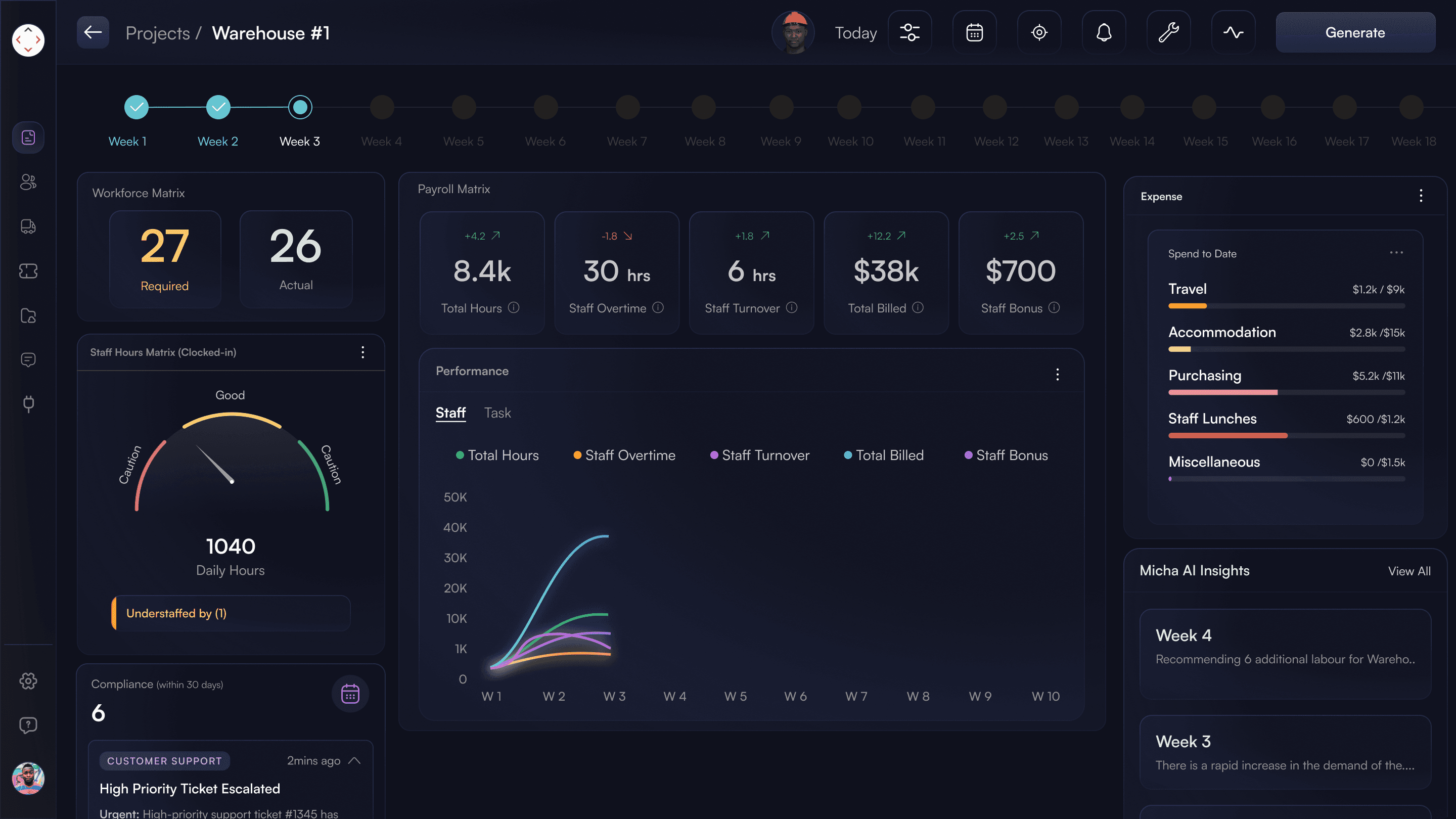1456x819 pixels.
Task: Select the Week 2 step marker
Action: (x=218, y=107)
